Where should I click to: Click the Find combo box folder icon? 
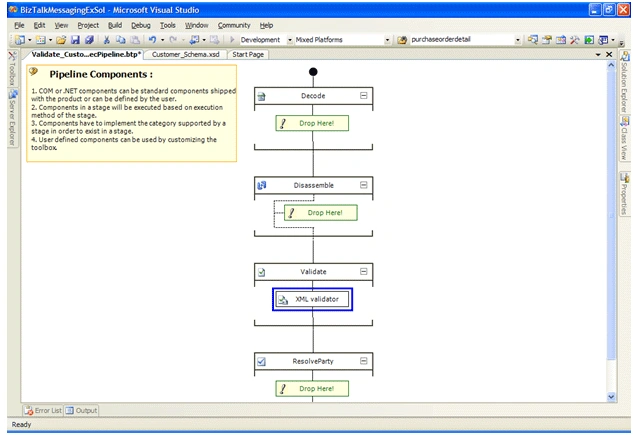(x=402, y=40)
